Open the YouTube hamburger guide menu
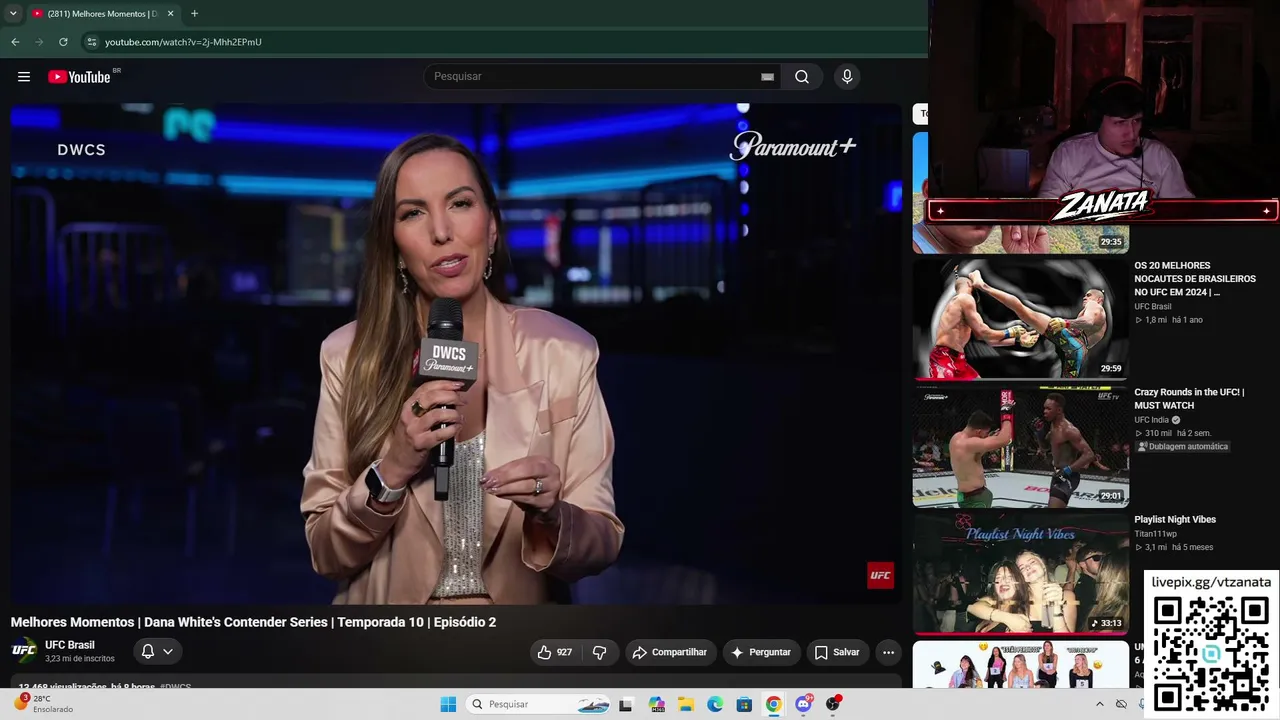 click(24, 77)
